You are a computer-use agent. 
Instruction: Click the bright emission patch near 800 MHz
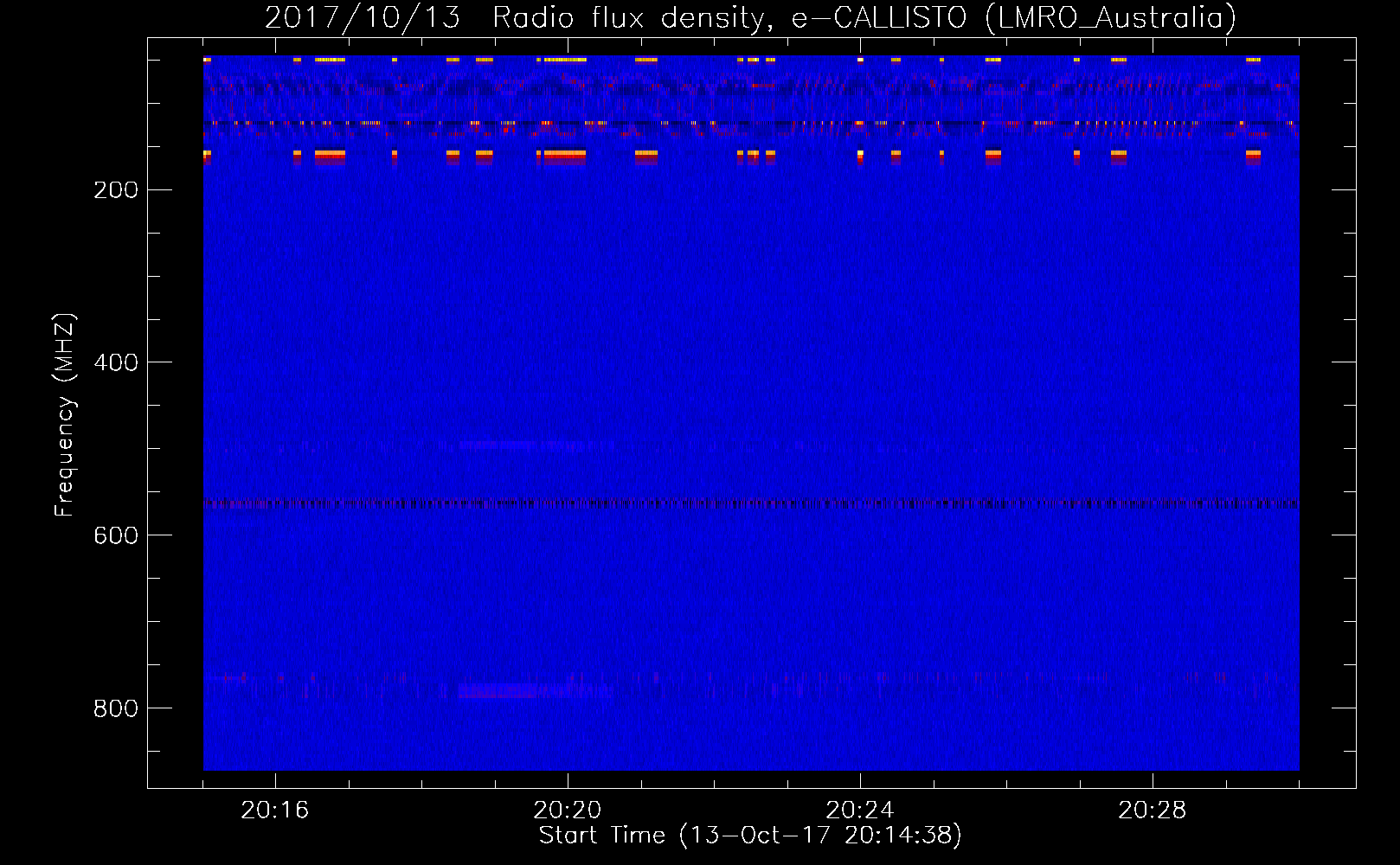click(x=536, y=690)
